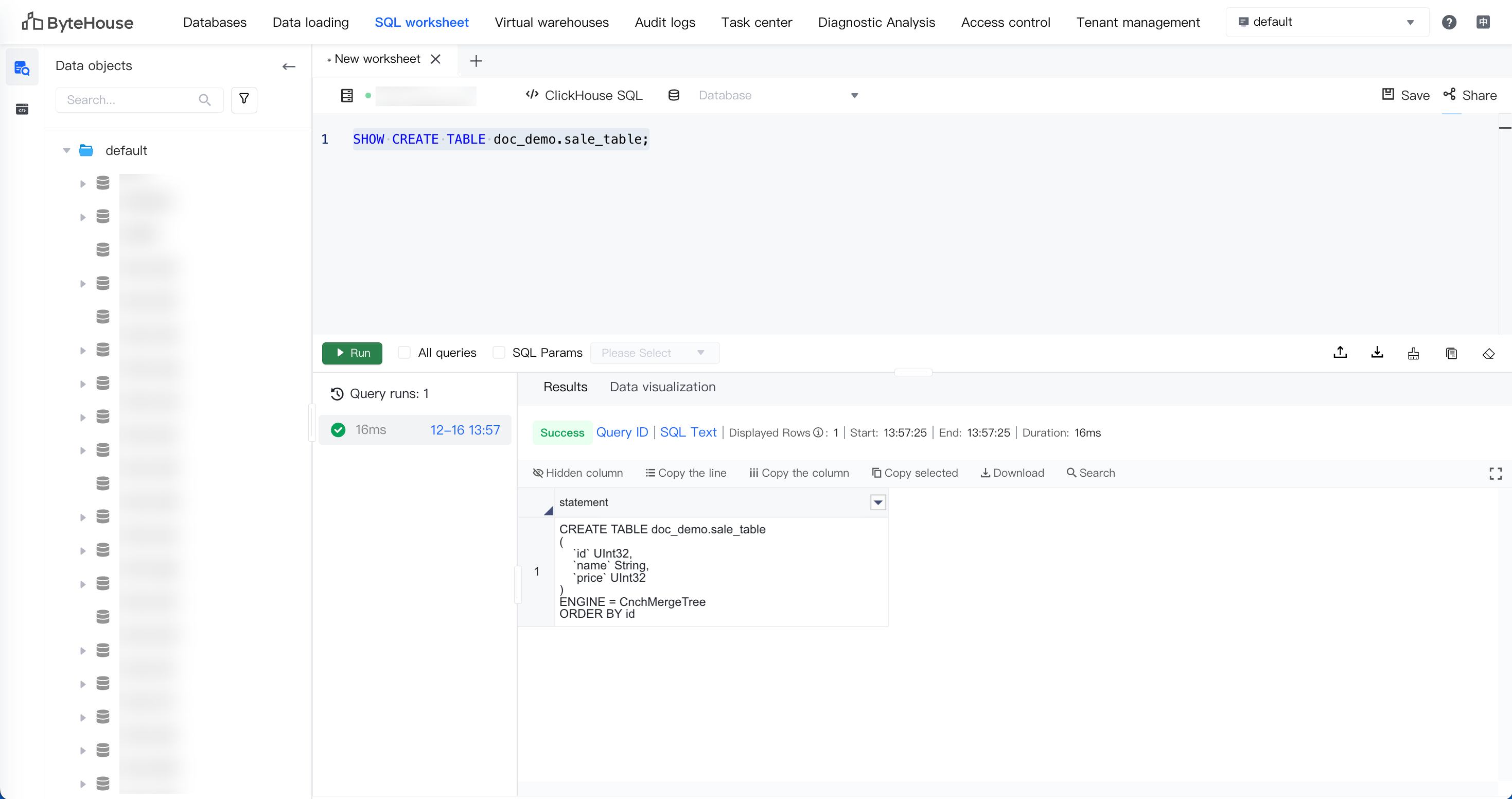Click the filter icon beside the search box
The height and width of the screenshot is (799, 1512).
(244, 99)
